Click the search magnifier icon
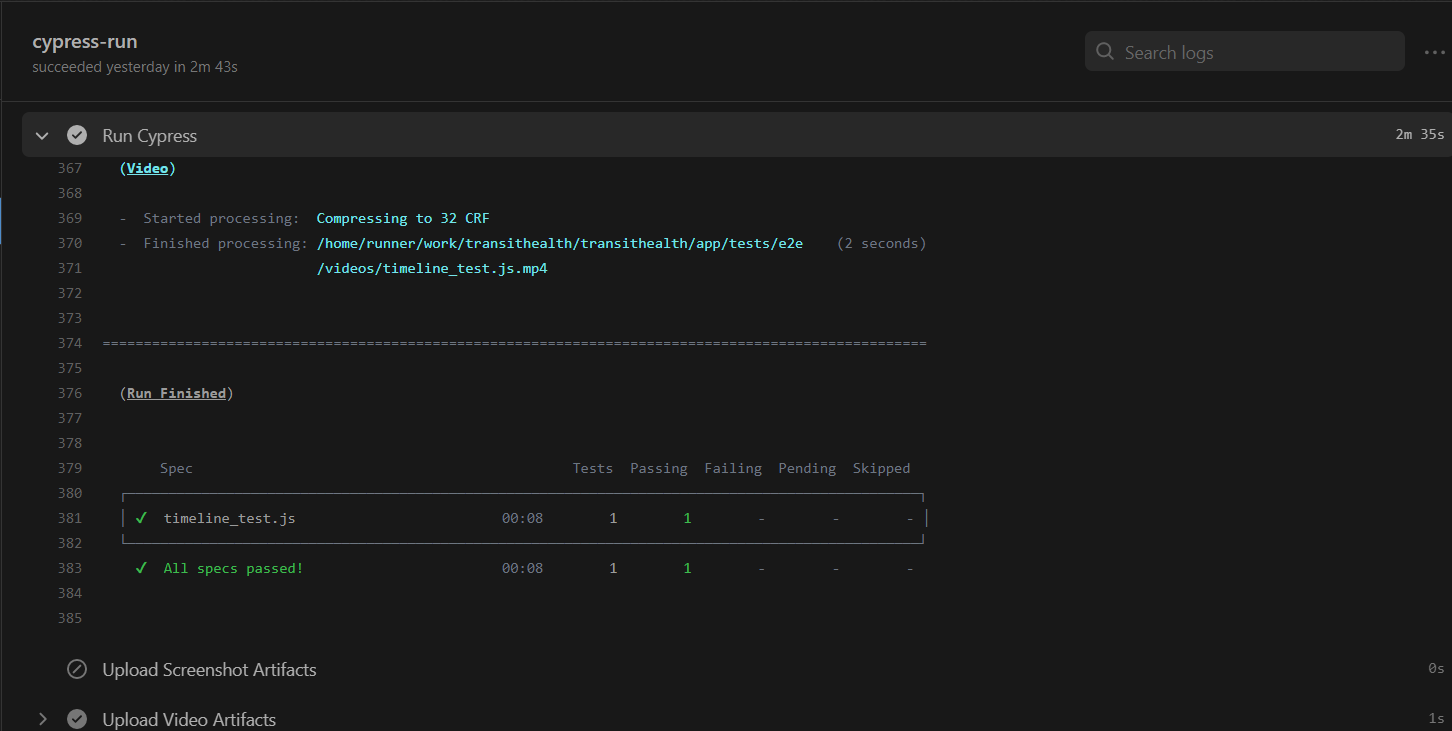 tap(1105, 52)
